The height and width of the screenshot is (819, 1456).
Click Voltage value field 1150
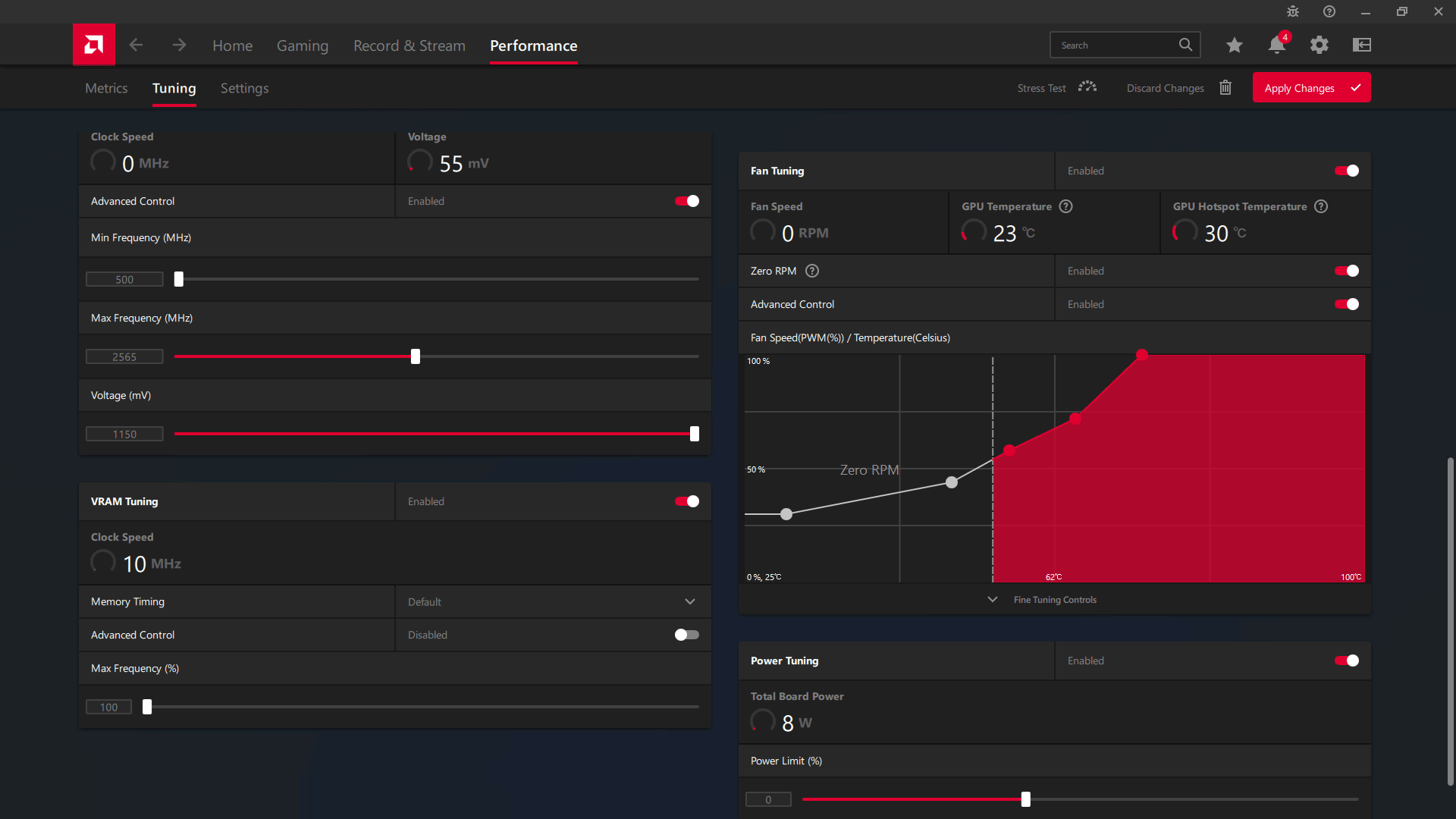124,434
